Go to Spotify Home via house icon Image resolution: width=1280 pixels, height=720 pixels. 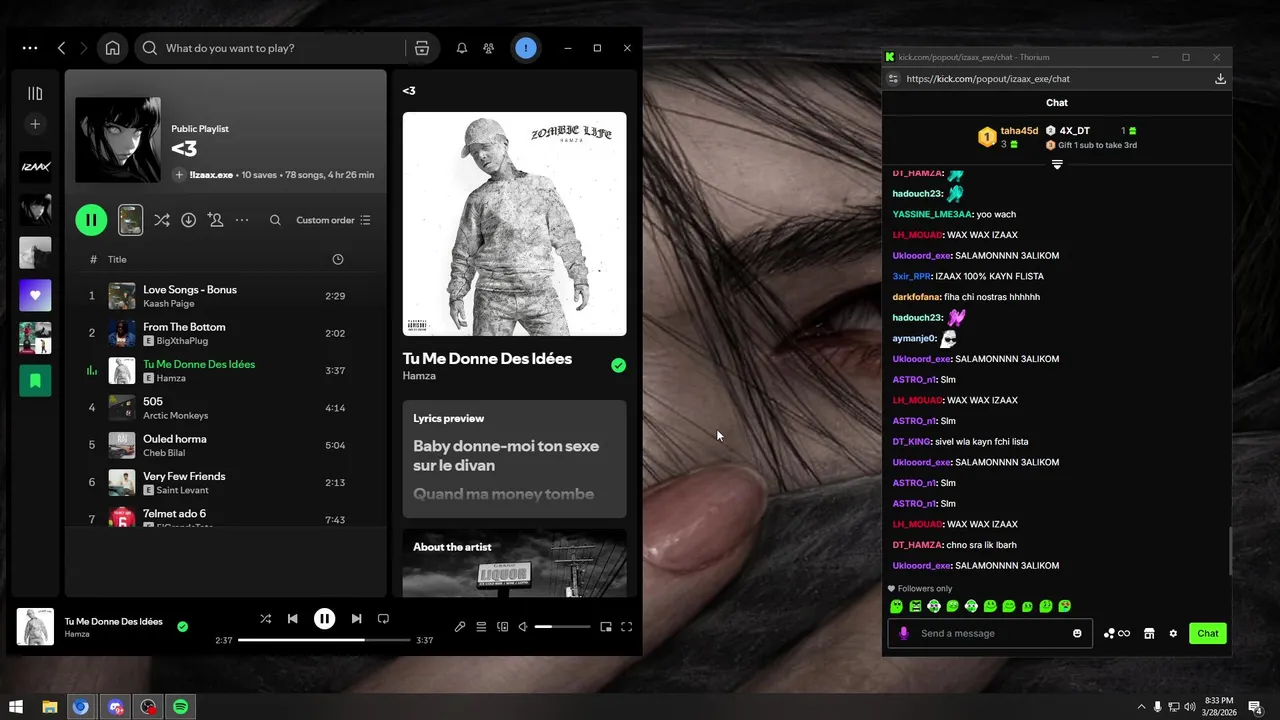pos(112,48)
